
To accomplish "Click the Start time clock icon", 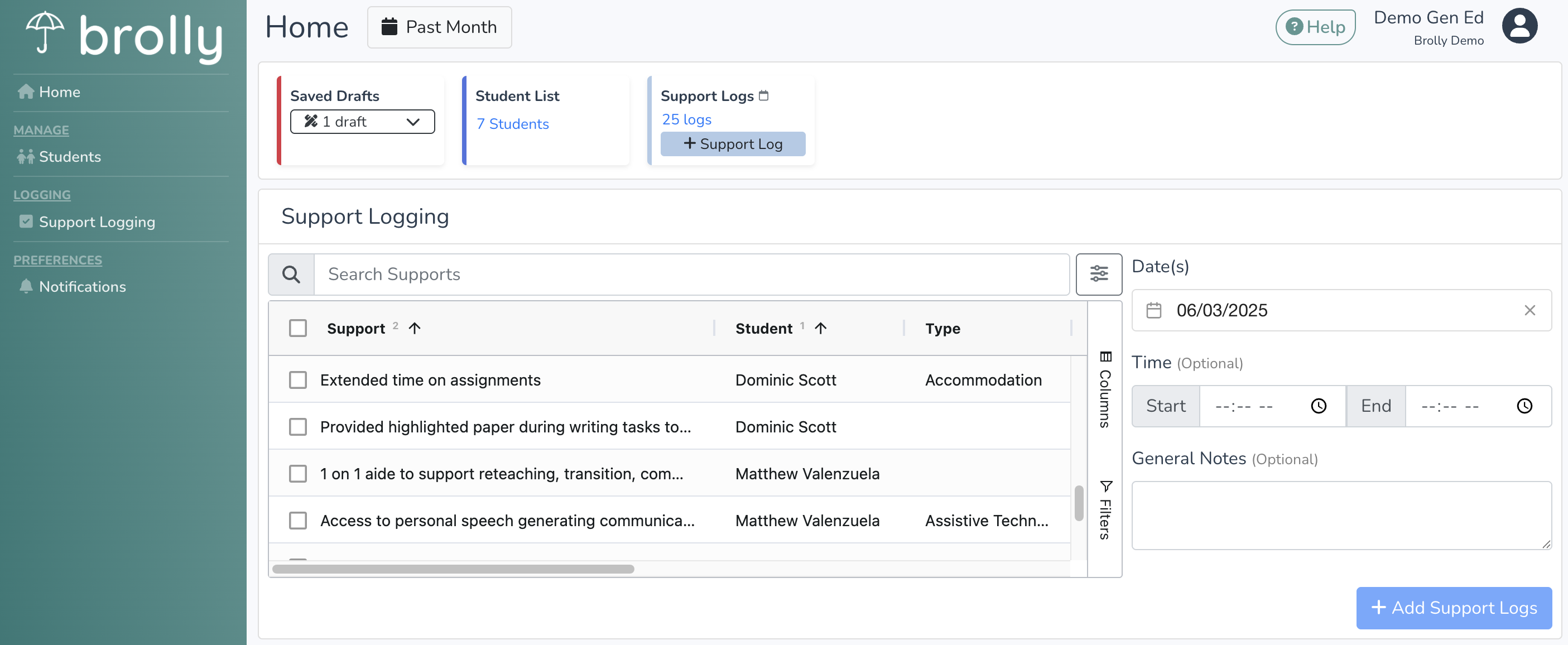I will point(1318,406).
